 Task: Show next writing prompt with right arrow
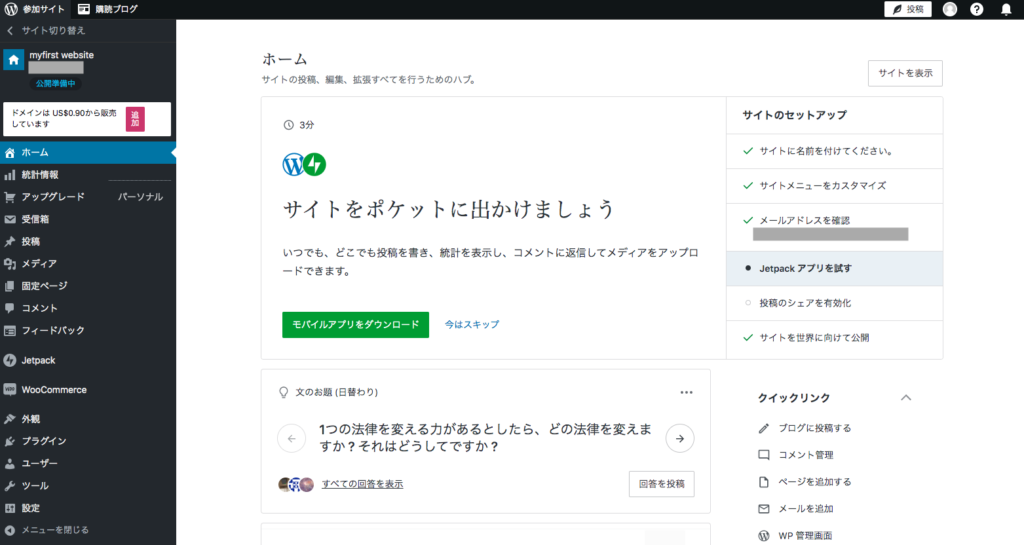coord(680,438)
